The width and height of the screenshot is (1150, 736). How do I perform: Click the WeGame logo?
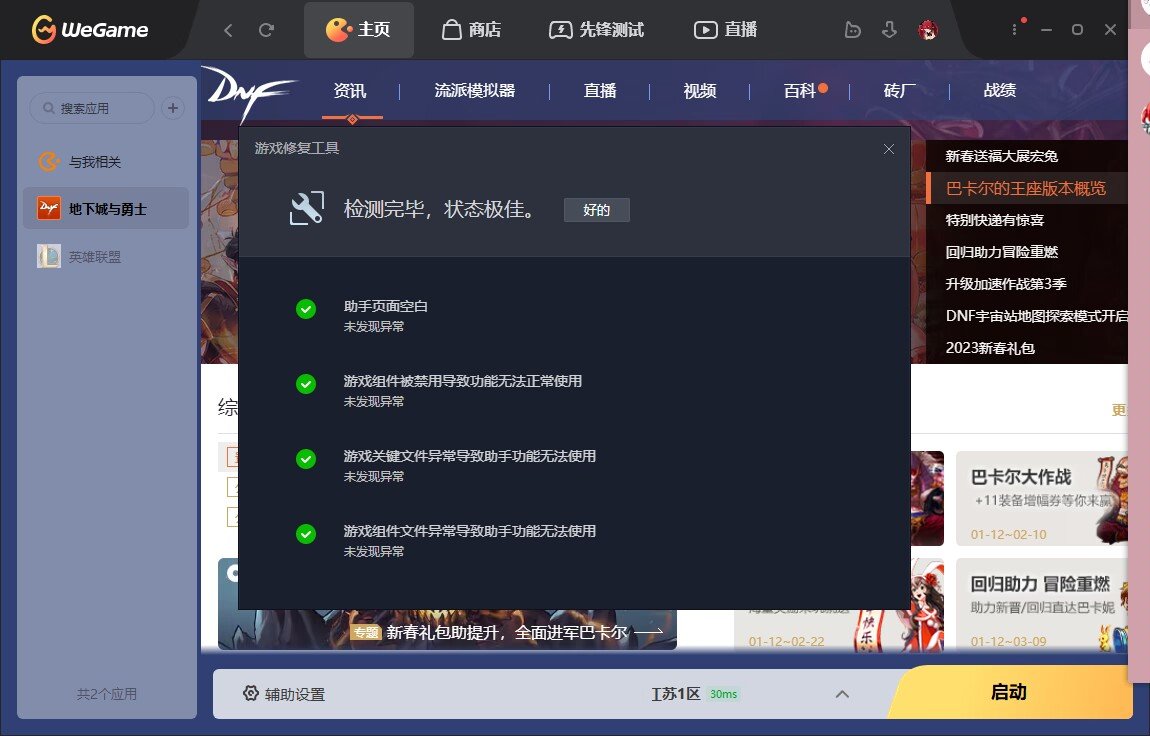coord(89,30)
